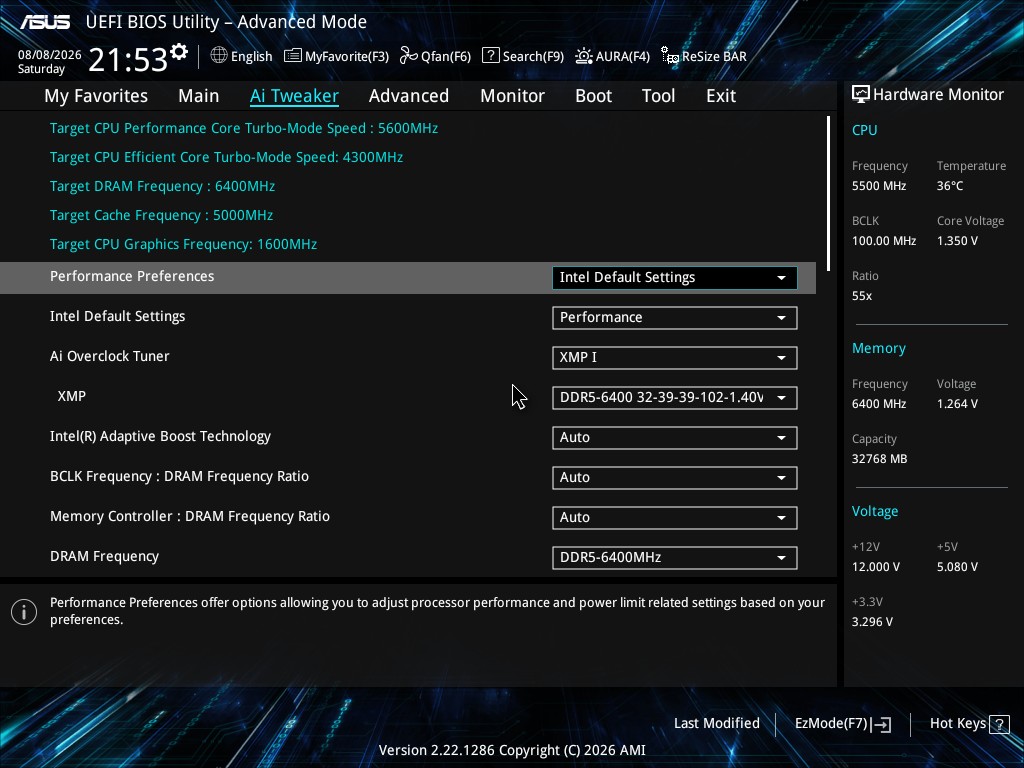Click BCLK Frequency : DRAM Frequency Ratio label

click(x=179, y=476)
